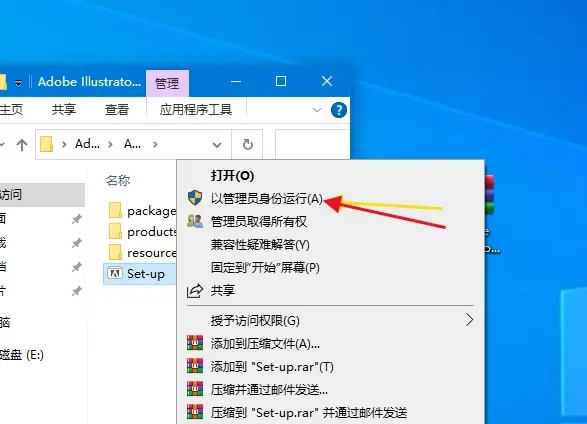Click the two-person ownership icon
Image resolution: width=587 pixels, height=424 pixels.
coord(195,221)
